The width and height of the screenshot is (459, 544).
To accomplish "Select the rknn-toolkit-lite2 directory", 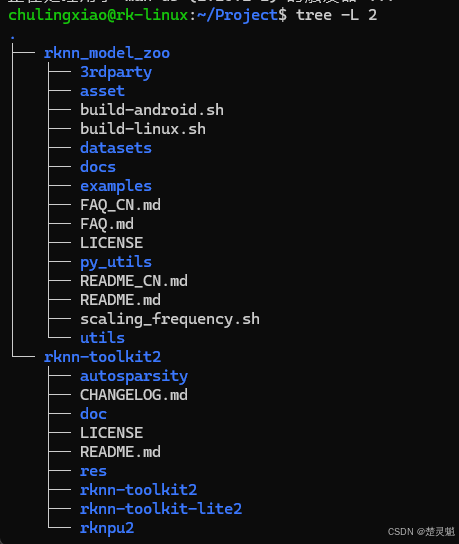I will tap(161, 509).
